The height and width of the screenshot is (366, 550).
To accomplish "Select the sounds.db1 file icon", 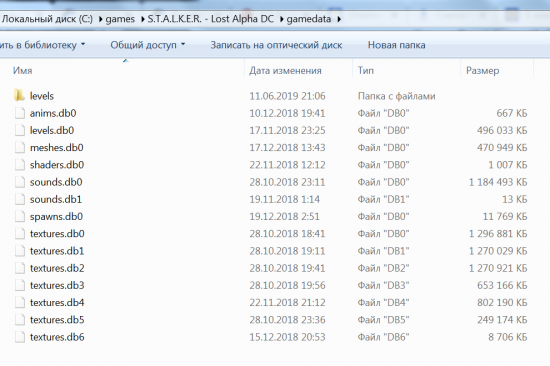I will pyautogui.click(x=20, y=199).
